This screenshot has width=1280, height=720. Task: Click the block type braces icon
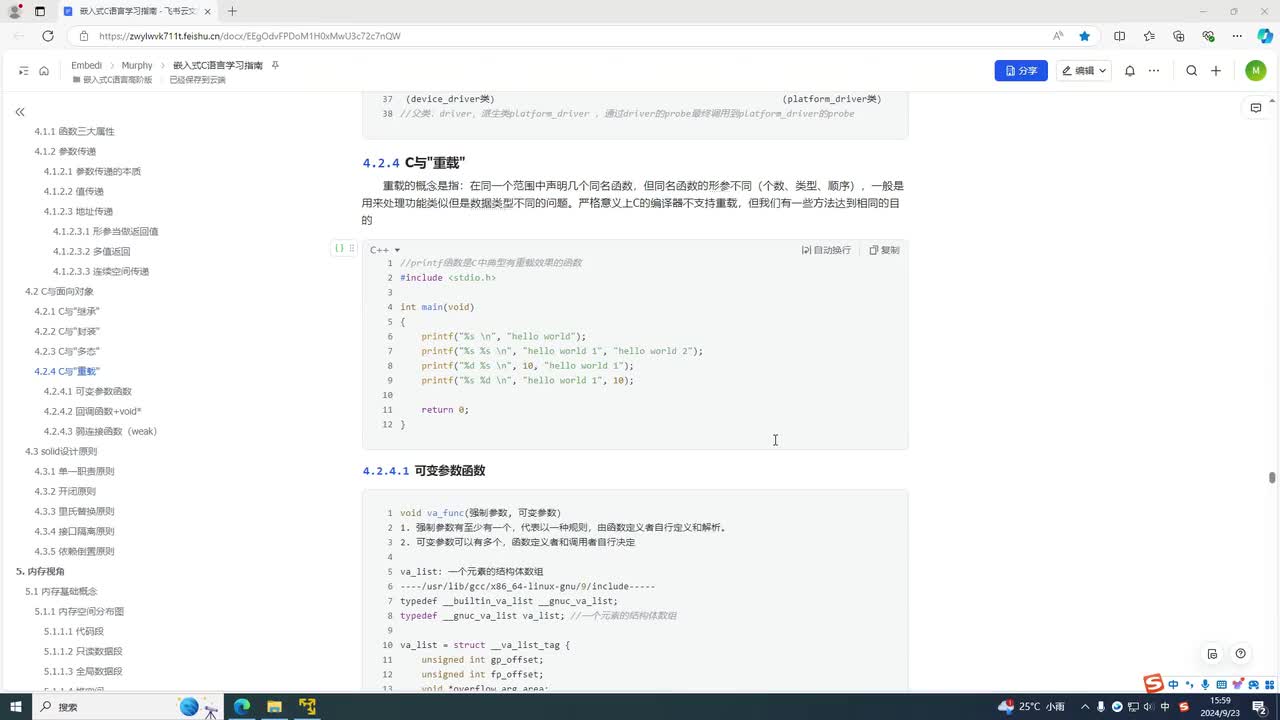click(339, 248)
